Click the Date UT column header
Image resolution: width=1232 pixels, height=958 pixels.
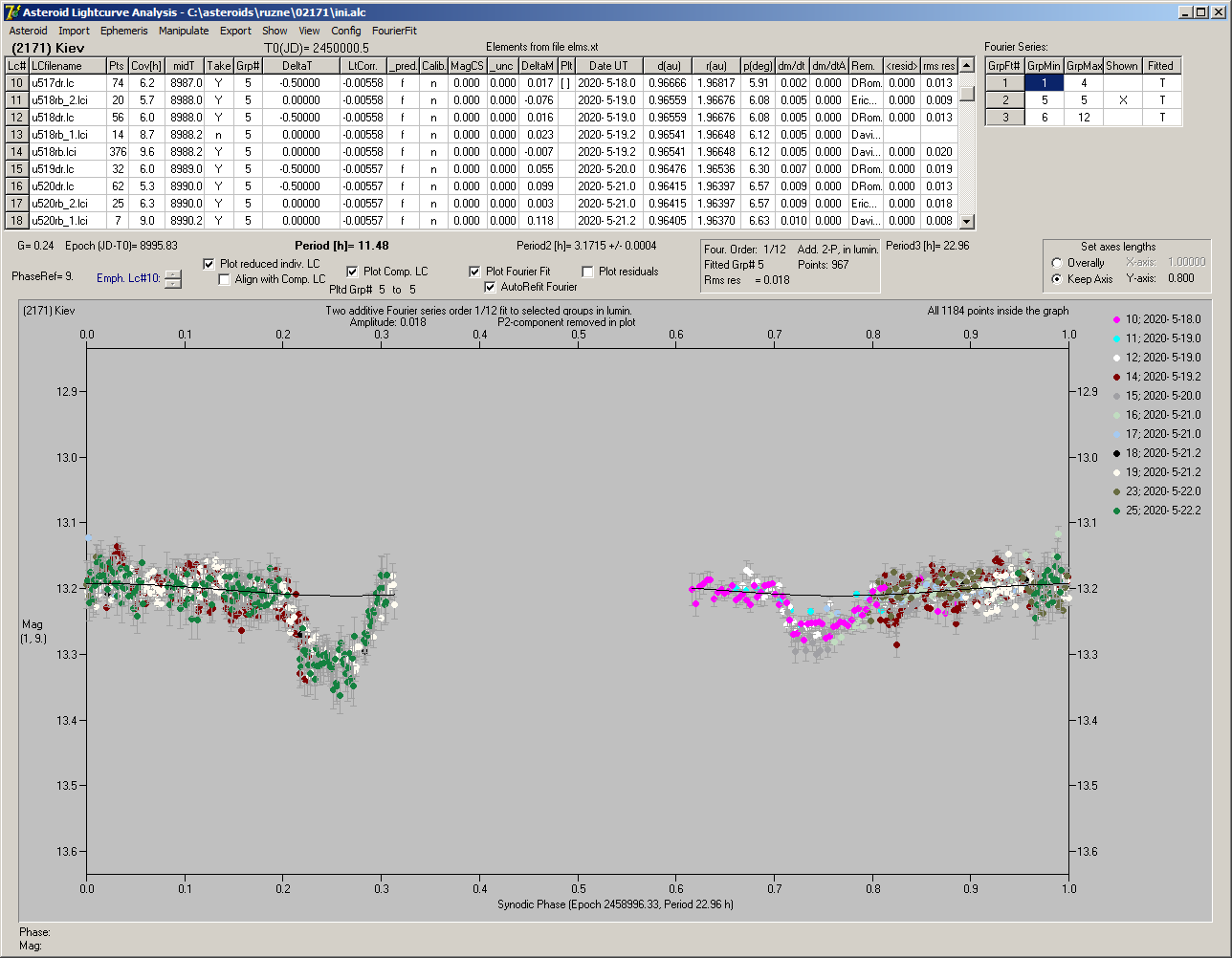(608, 66)
